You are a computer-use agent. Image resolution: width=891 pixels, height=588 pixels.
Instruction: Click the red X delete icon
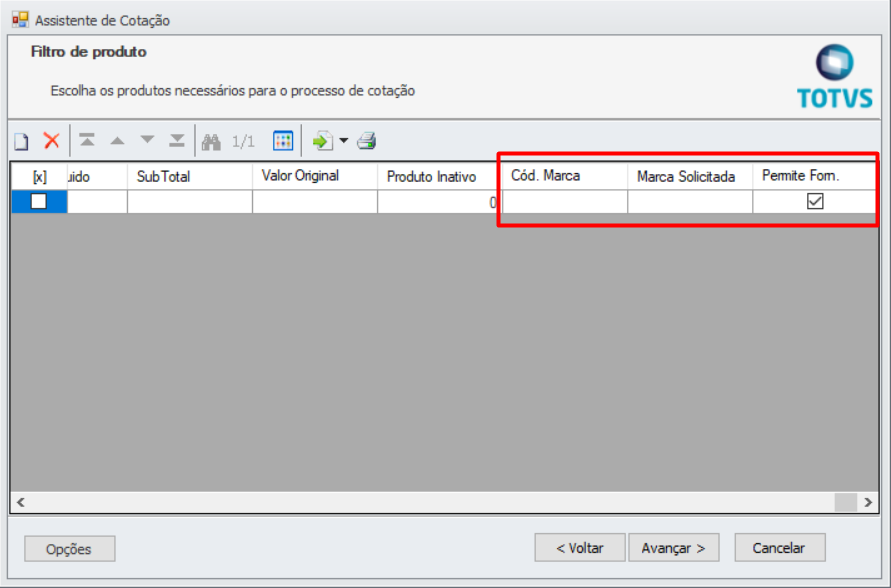tap(52, 140)
